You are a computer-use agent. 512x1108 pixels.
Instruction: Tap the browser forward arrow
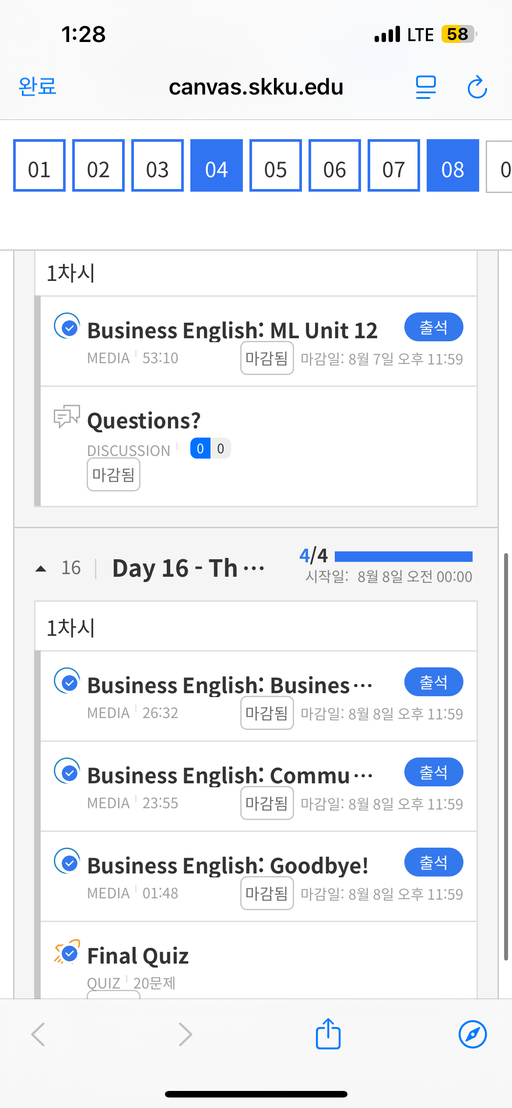(x=185, y=1035)
